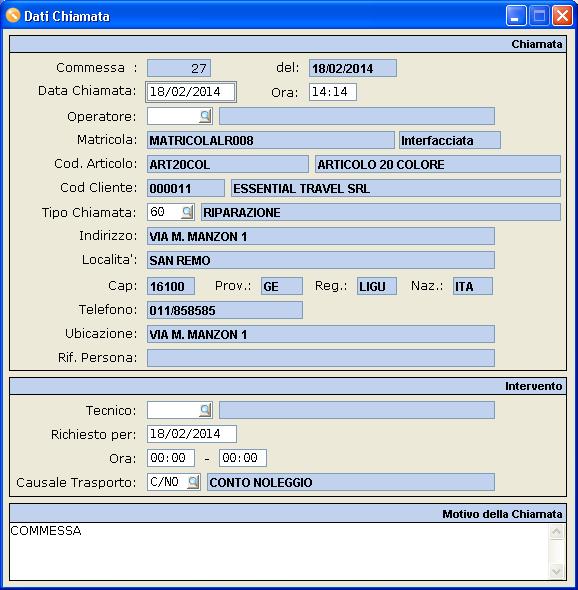Click the Causale Trasporto C/NO code field
Screen dimensions: 578x590
click(x=167, y=482)
